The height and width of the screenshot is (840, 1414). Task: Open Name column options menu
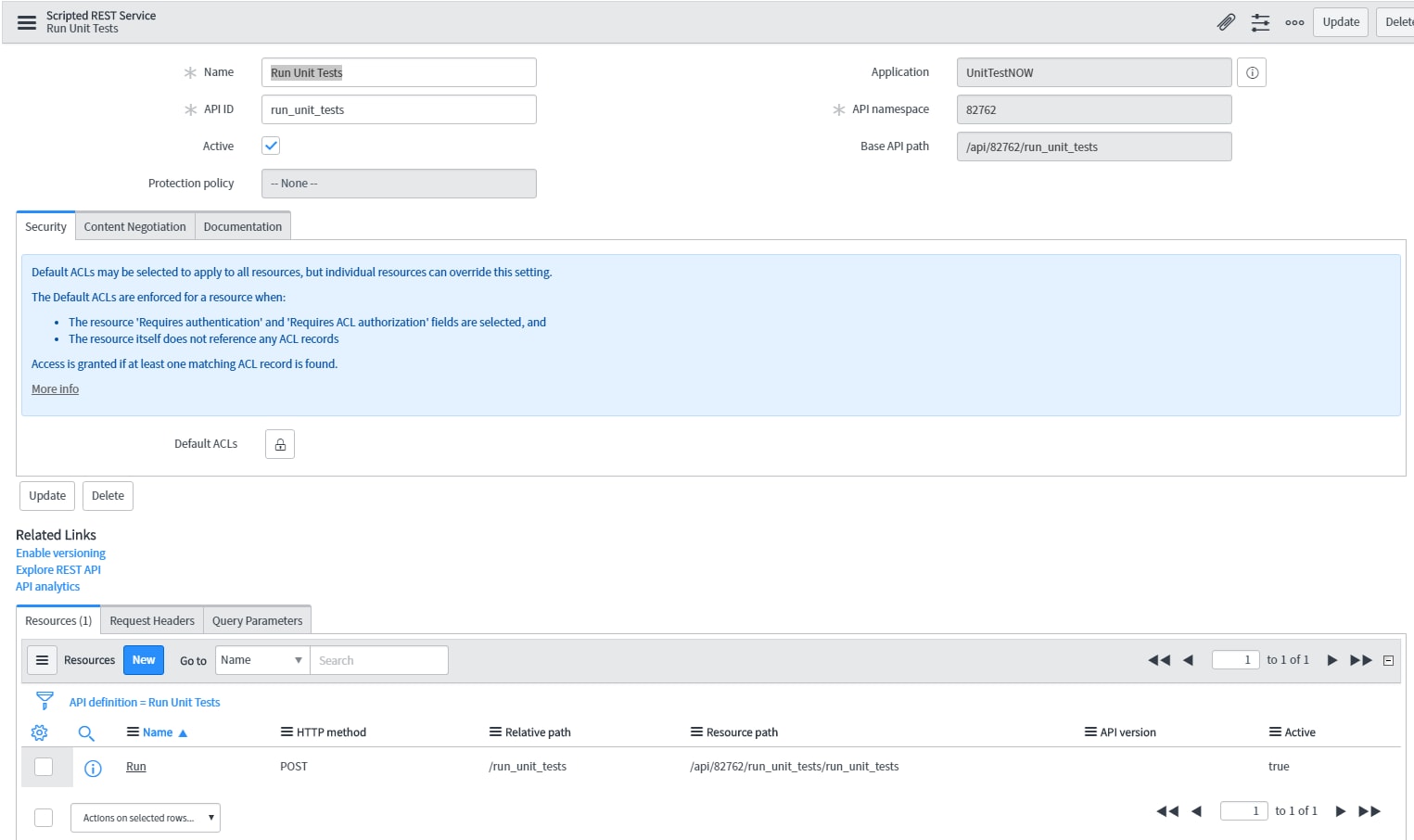pyautogui.click(x=133, y=732)
